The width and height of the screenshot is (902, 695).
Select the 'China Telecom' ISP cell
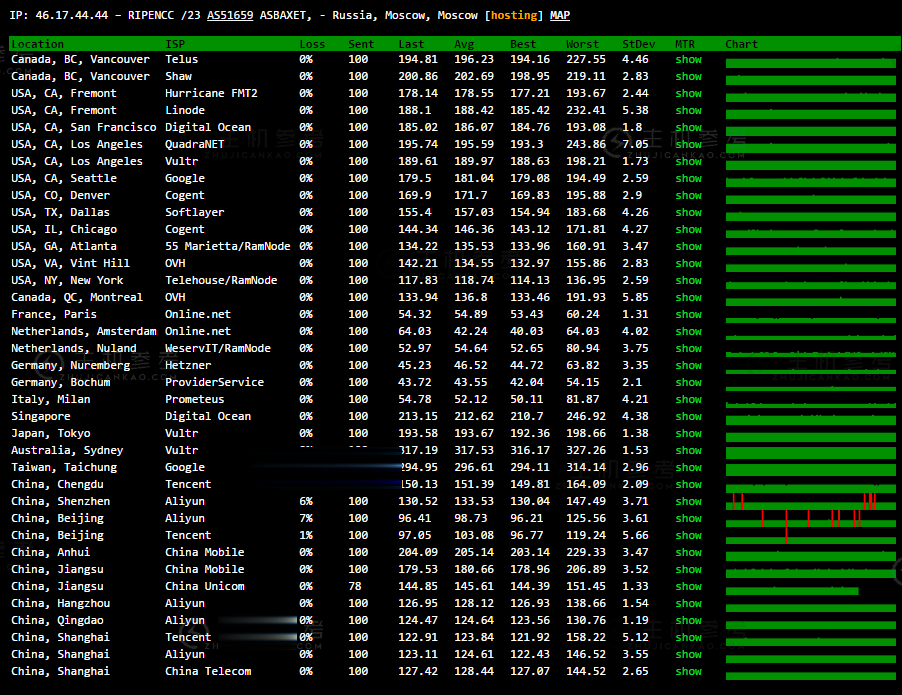coord(208,671)
